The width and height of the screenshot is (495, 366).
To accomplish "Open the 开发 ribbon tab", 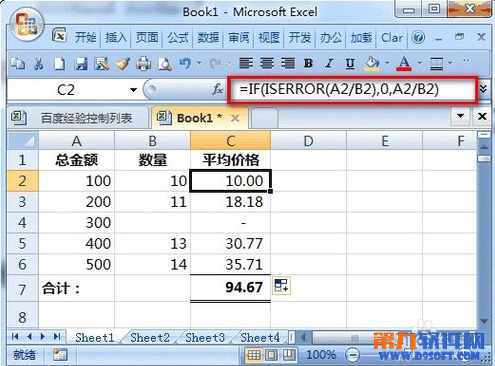I will (x=300, y=38).
